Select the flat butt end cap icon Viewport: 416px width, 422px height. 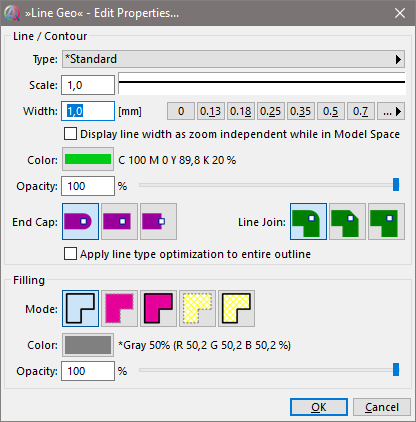point(158,222)
